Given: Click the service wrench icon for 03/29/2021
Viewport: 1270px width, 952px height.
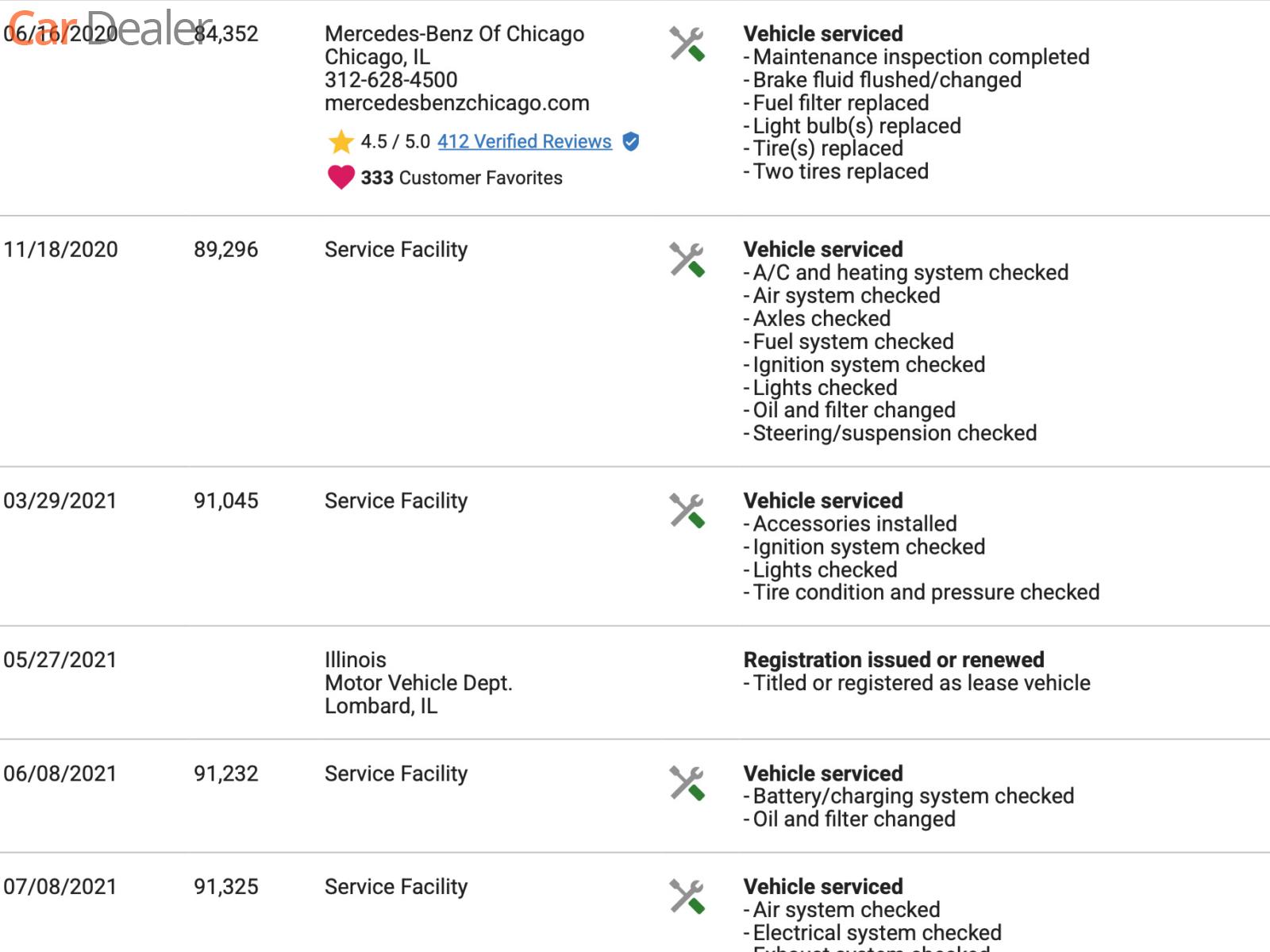Looking at the screenshot, I should click(x=687, y=512).
